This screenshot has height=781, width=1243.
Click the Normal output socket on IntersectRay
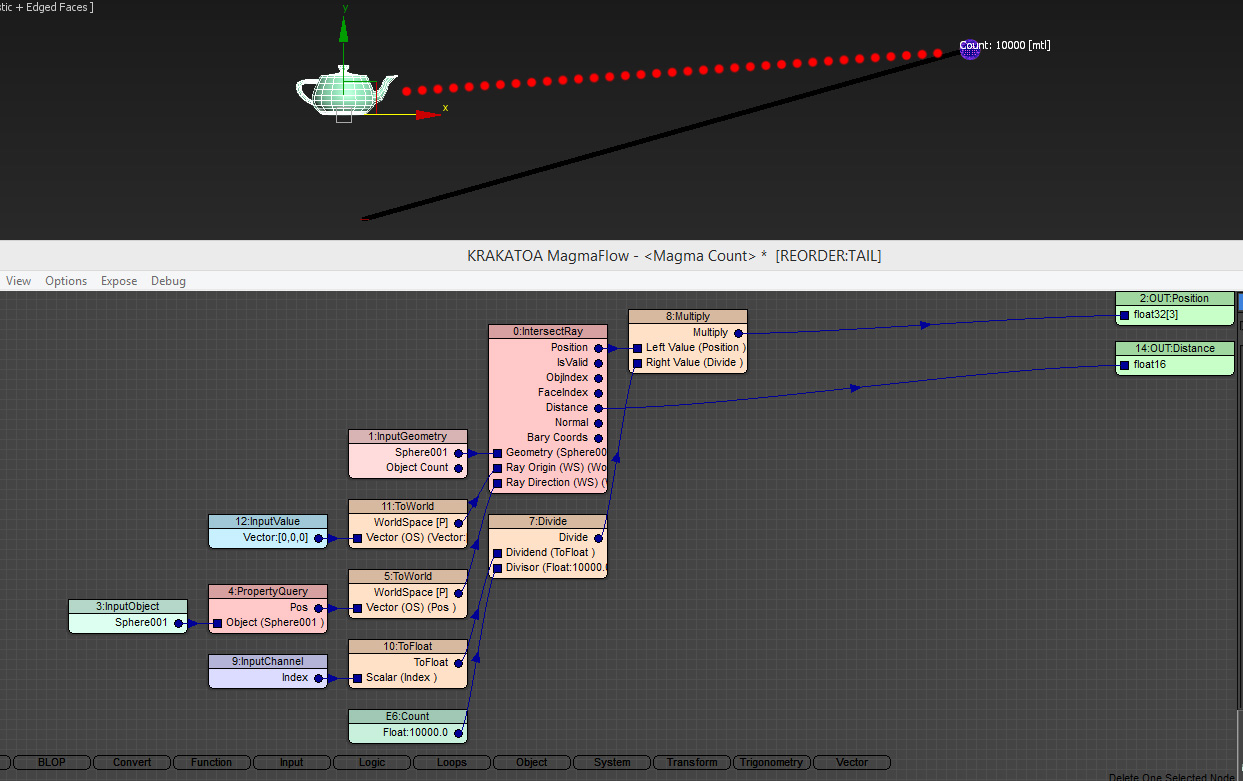coord(598,423)
